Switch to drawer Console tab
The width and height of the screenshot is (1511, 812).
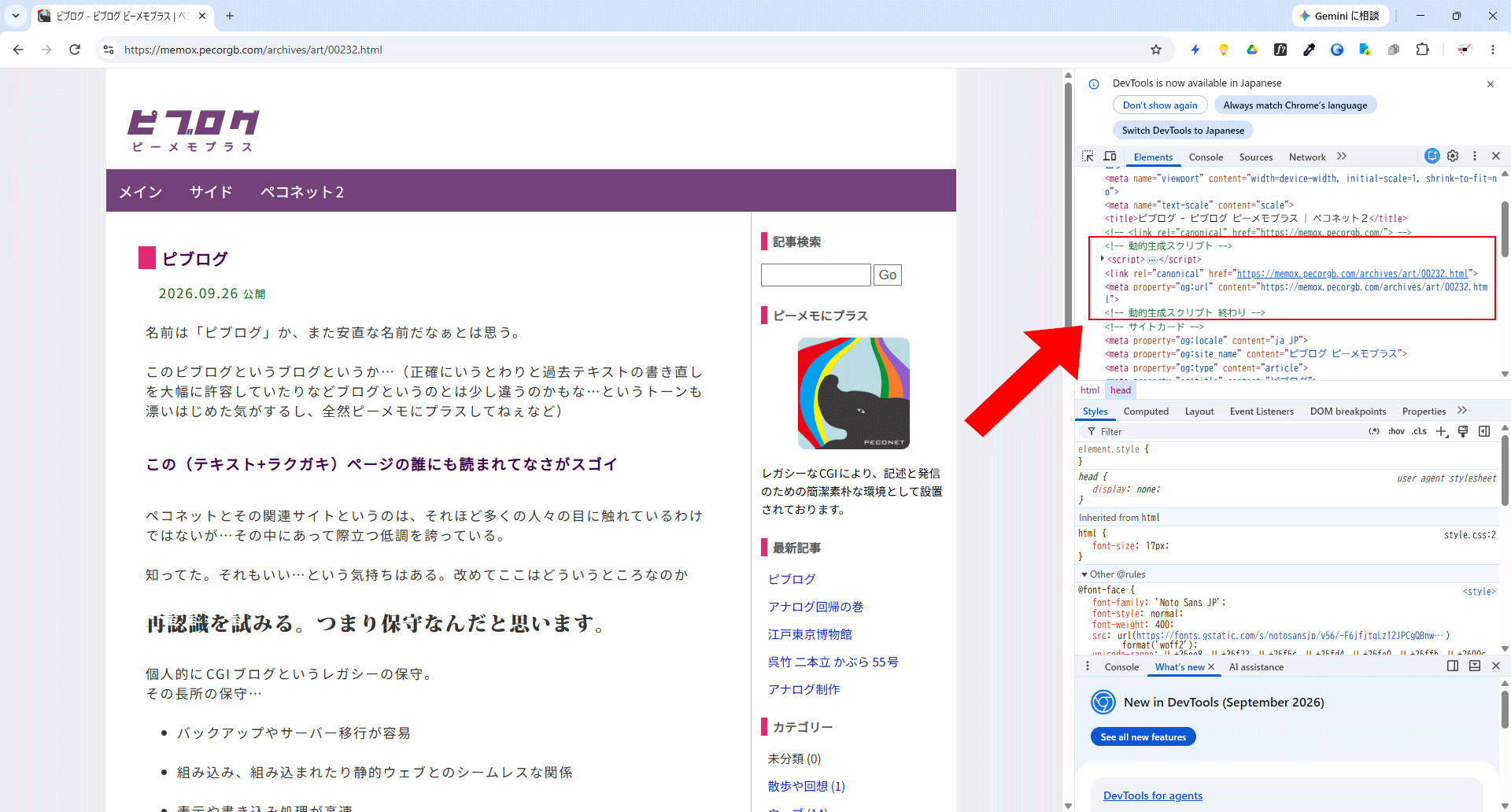point(1121,667)
